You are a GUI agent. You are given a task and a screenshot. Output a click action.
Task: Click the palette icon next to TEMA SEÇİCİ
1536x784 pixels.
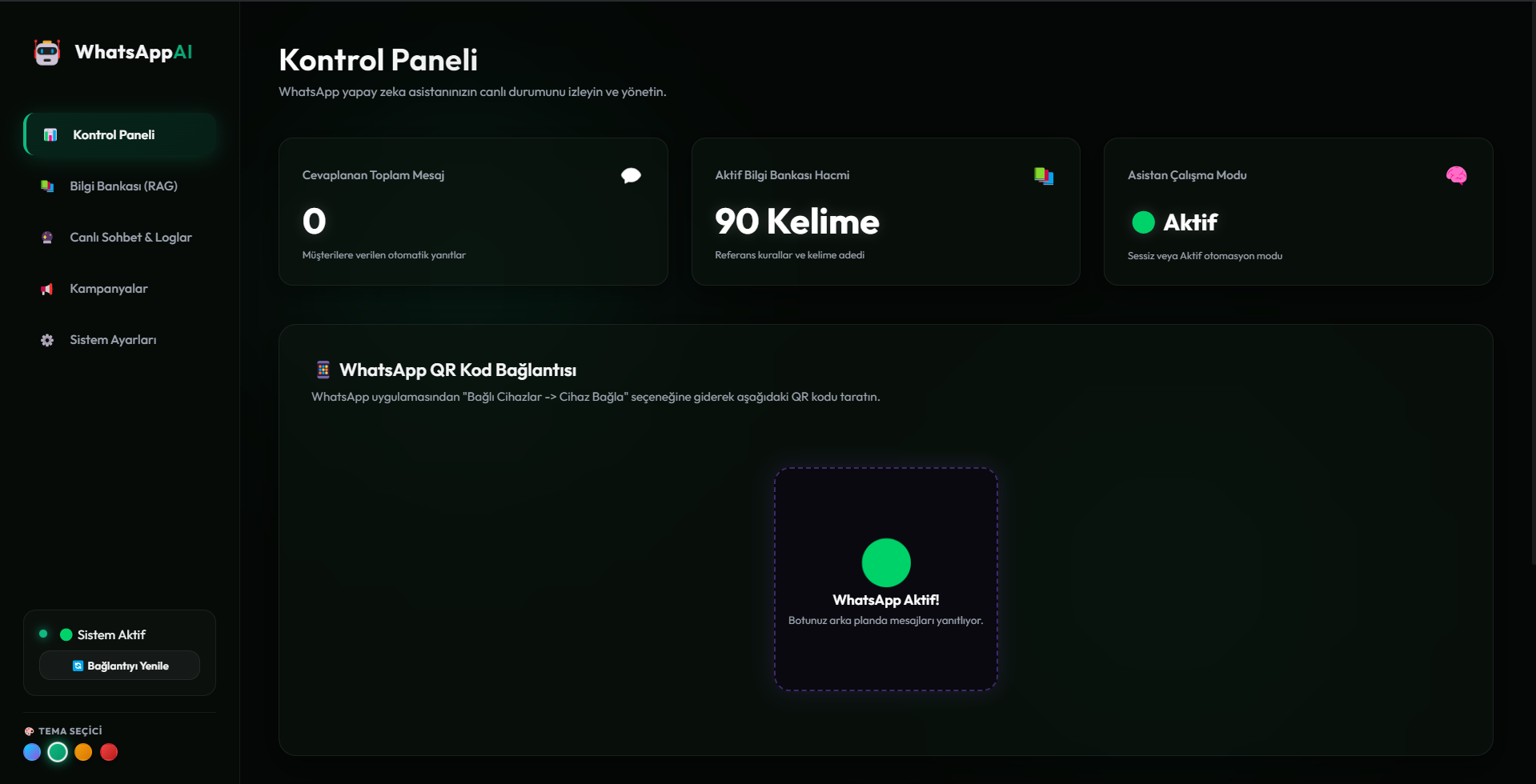click(30, 731)
